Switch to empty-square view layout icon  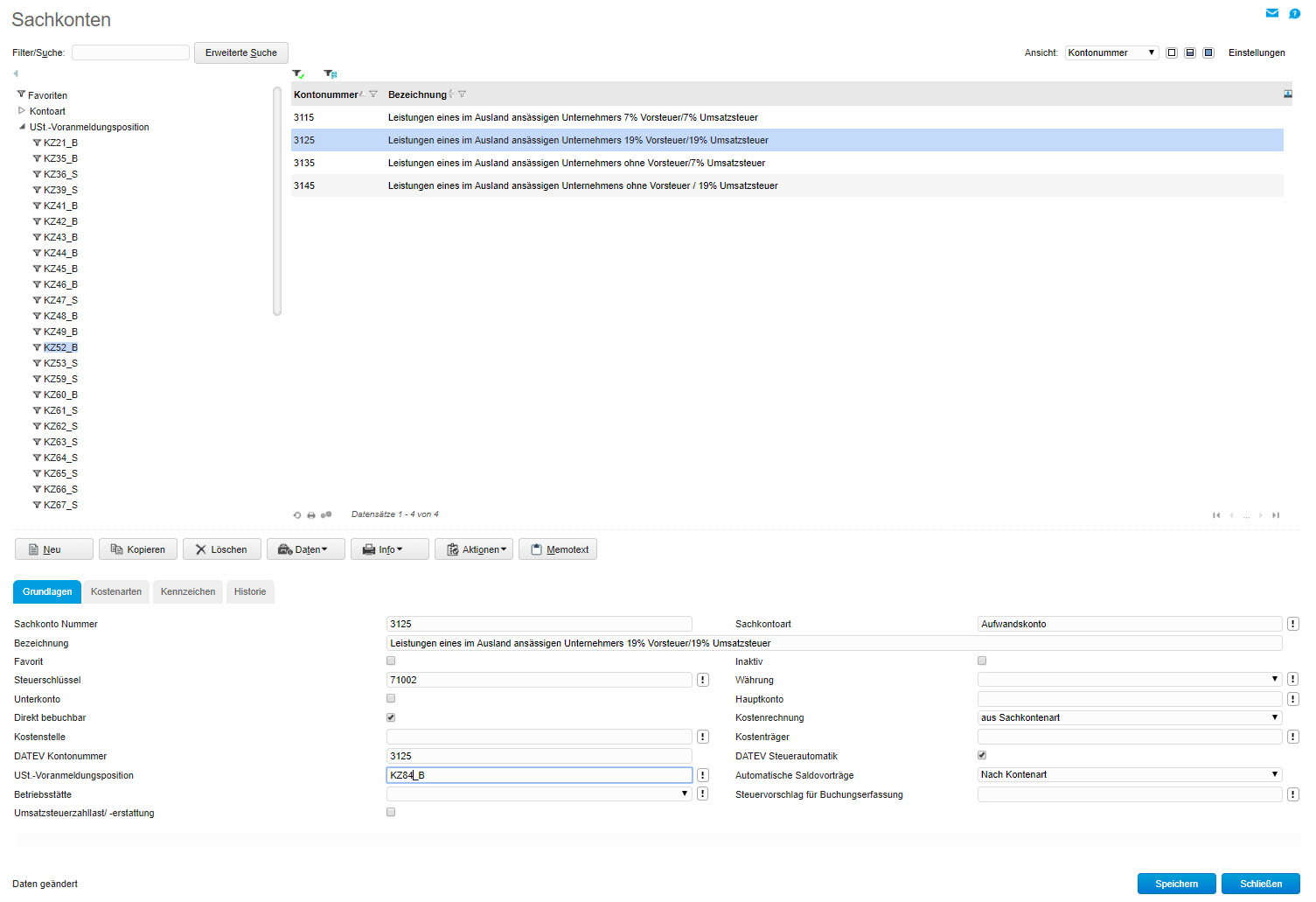point(1172,52)
